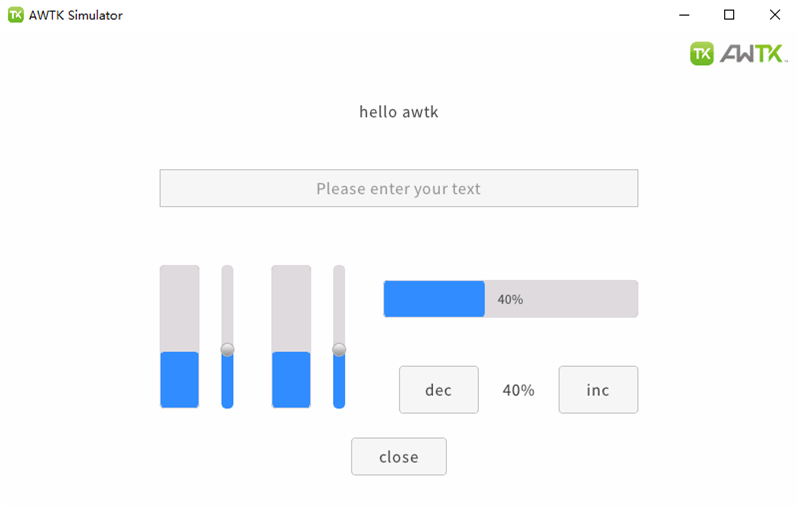Focus the 'Please enter your text' field

tap(398, 188)
